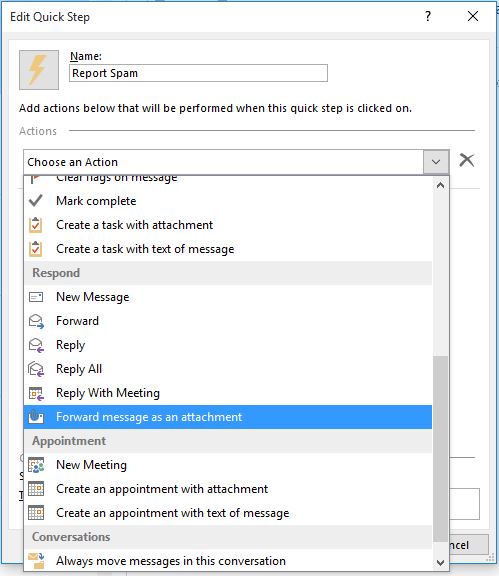Click the lightning bolt Quick Step icon

pyautogui.click(x=39, y=70)
